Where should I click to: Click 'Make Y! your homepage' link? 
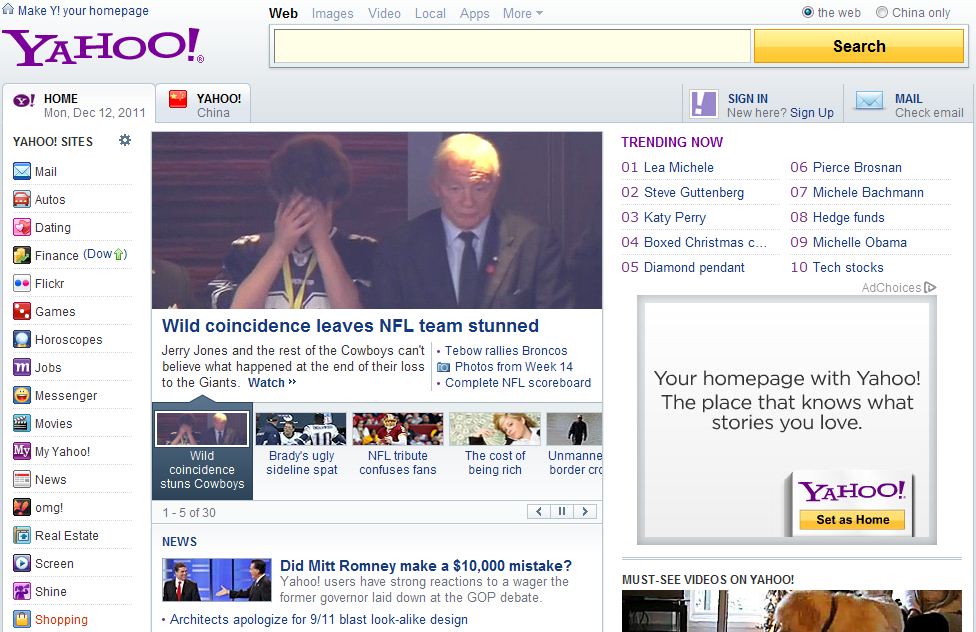click(x=83, y=11)
